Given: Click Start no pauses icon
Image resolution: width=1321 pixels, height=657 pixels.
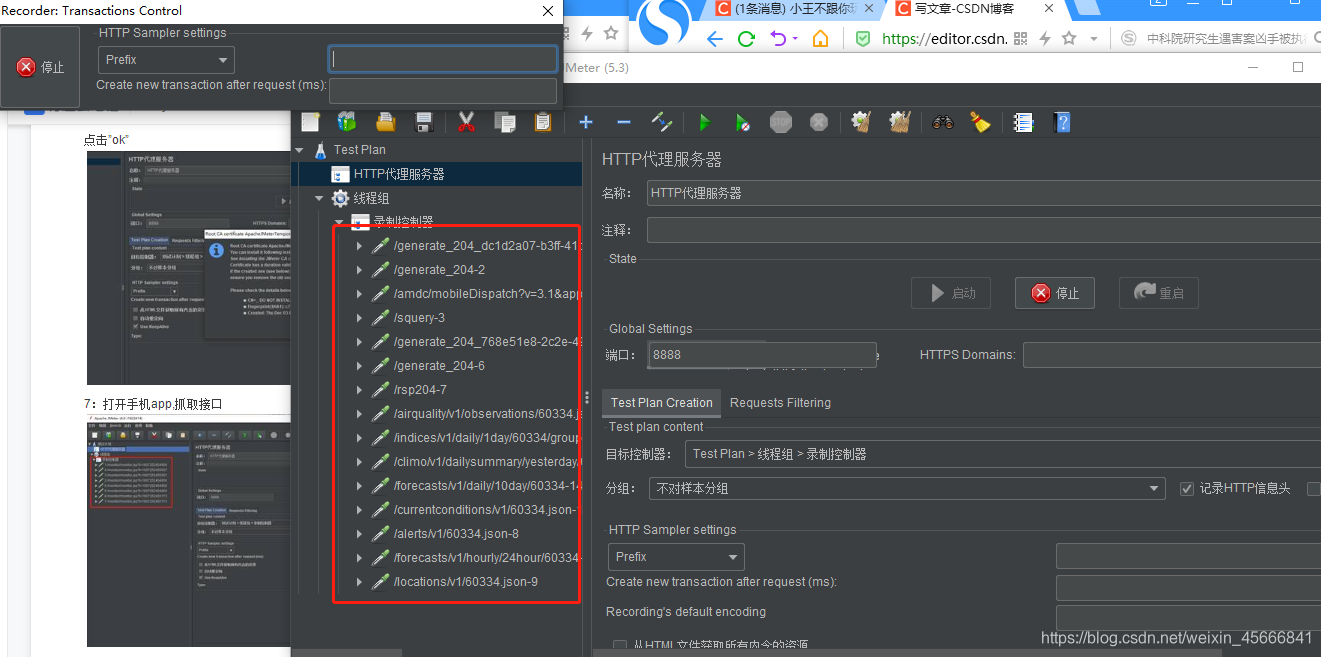Looking at the screenshot, I should click(743, 122).
